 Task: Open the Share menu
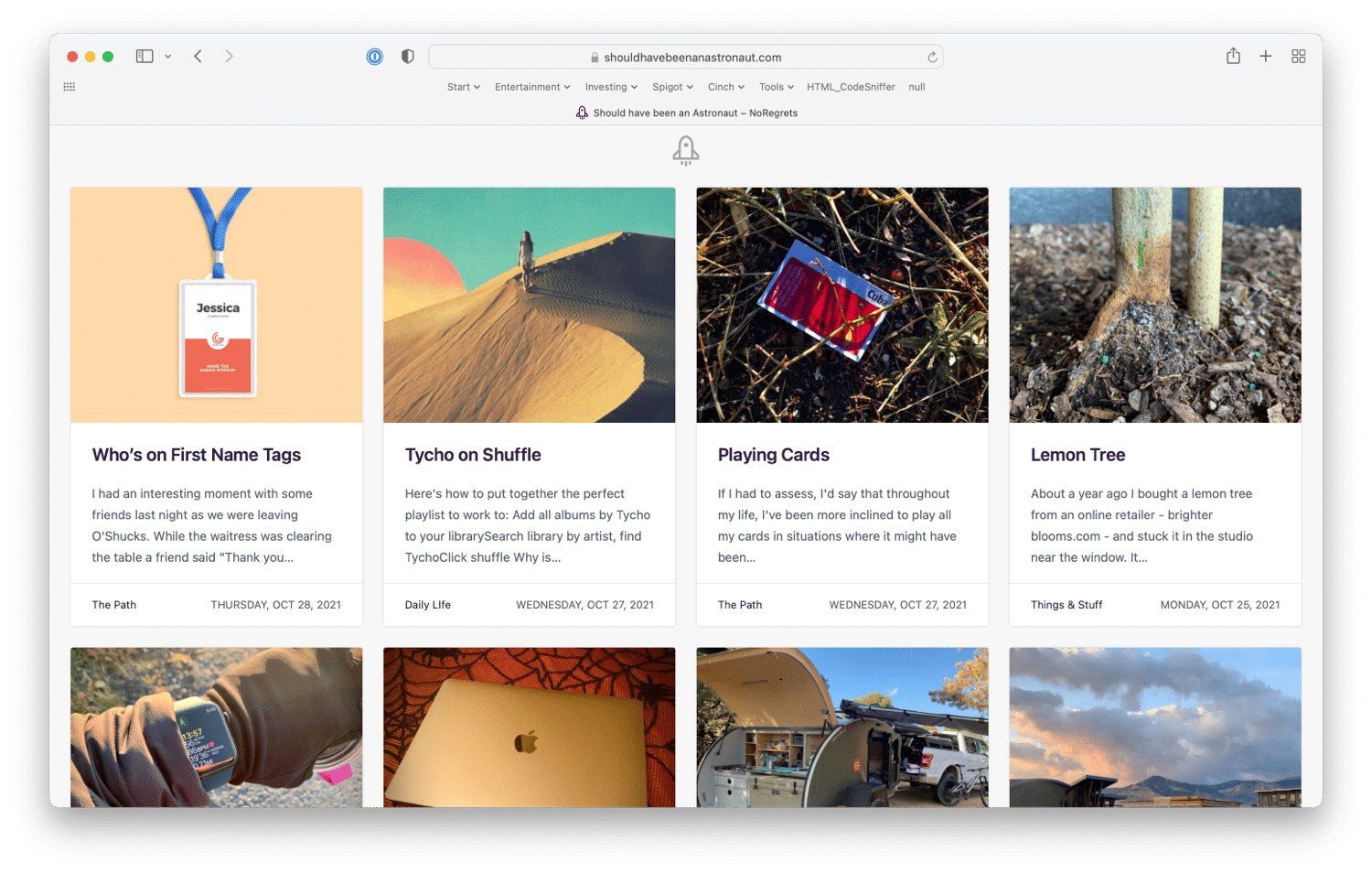pyautogui.click(x=1233, y=57)
